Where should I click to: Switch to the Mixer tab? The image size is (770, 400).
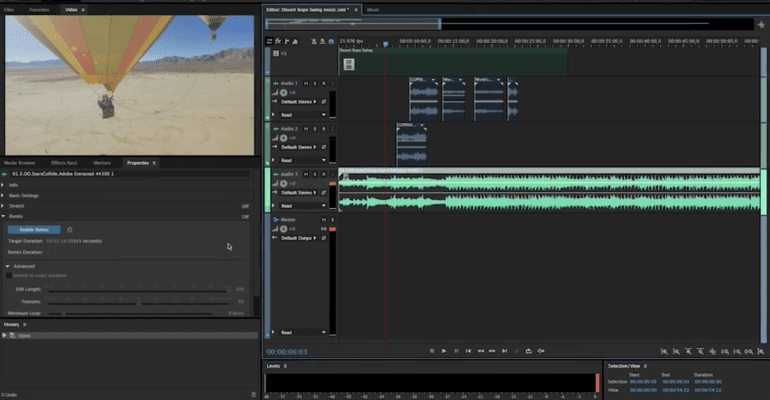373,10
